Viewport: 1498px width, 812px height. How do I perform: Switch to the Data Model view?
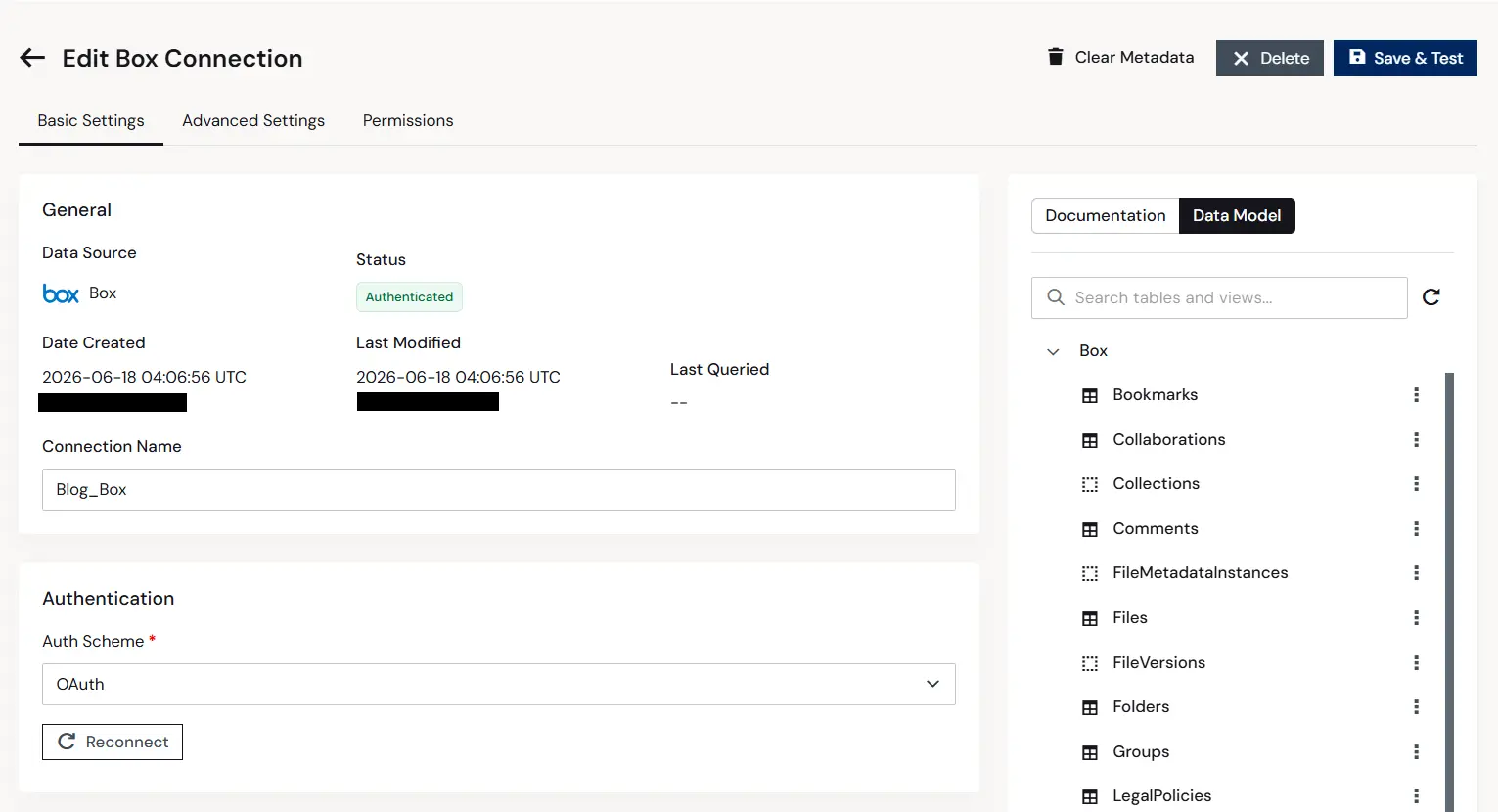1237,216
